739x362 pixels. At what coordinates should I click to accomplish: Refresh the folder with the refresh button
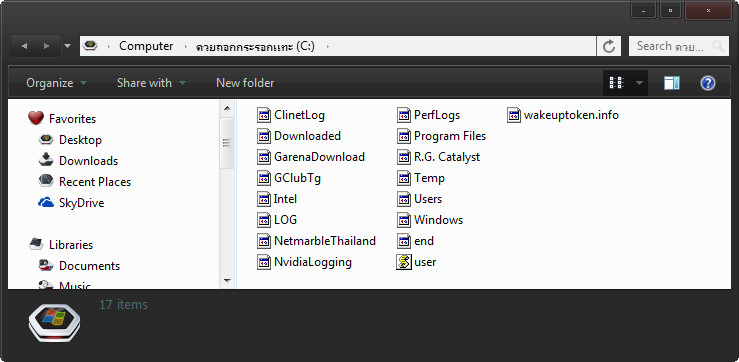click(609, 46)
